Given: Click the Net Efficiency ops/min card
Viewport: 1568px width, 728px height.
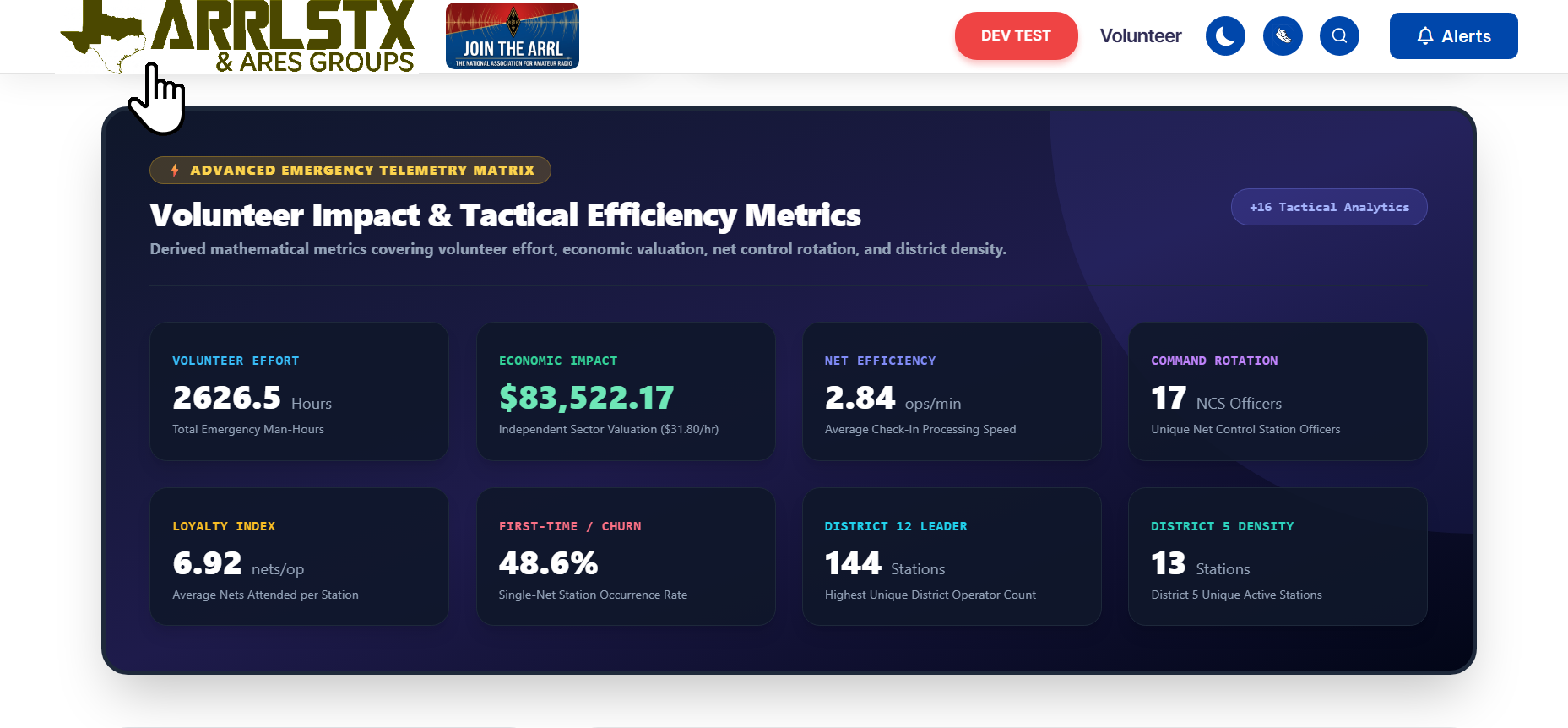Looking at the screenshot, I should [x=952, y=391].
